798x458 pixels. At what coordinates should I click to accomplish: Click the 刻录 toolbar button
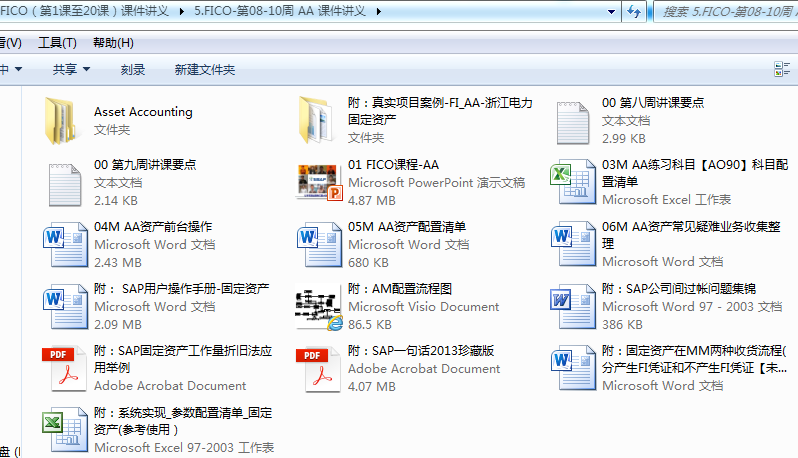click(132, 70)
